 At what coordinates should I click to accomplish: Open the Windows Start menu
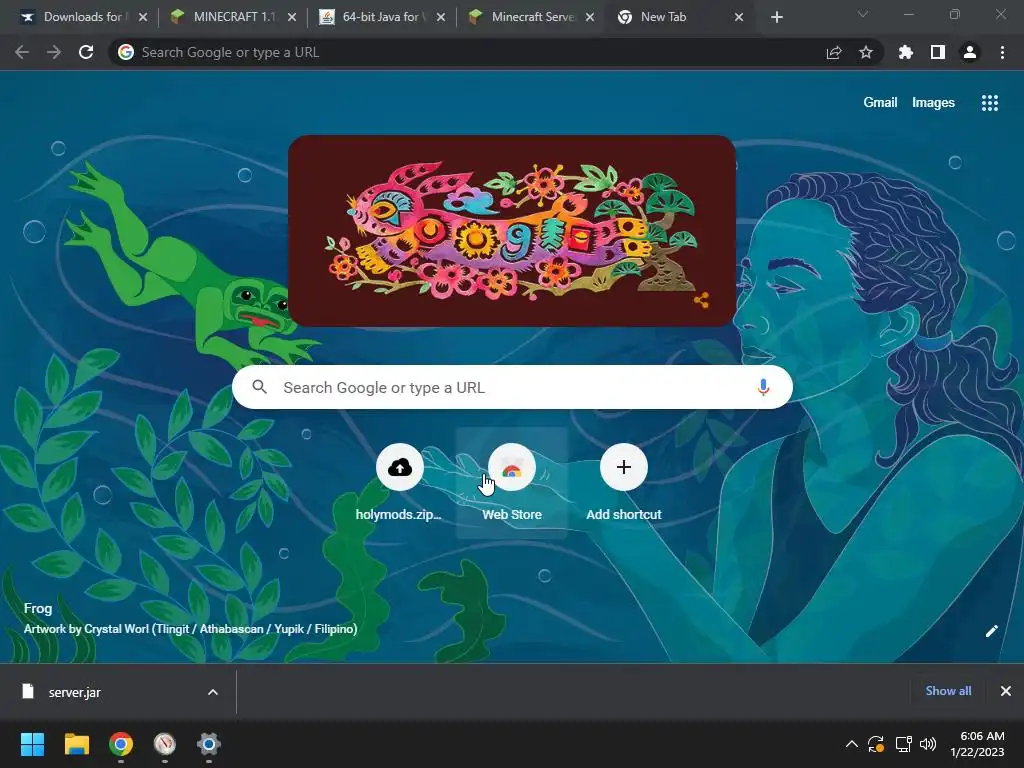(33, 744)
